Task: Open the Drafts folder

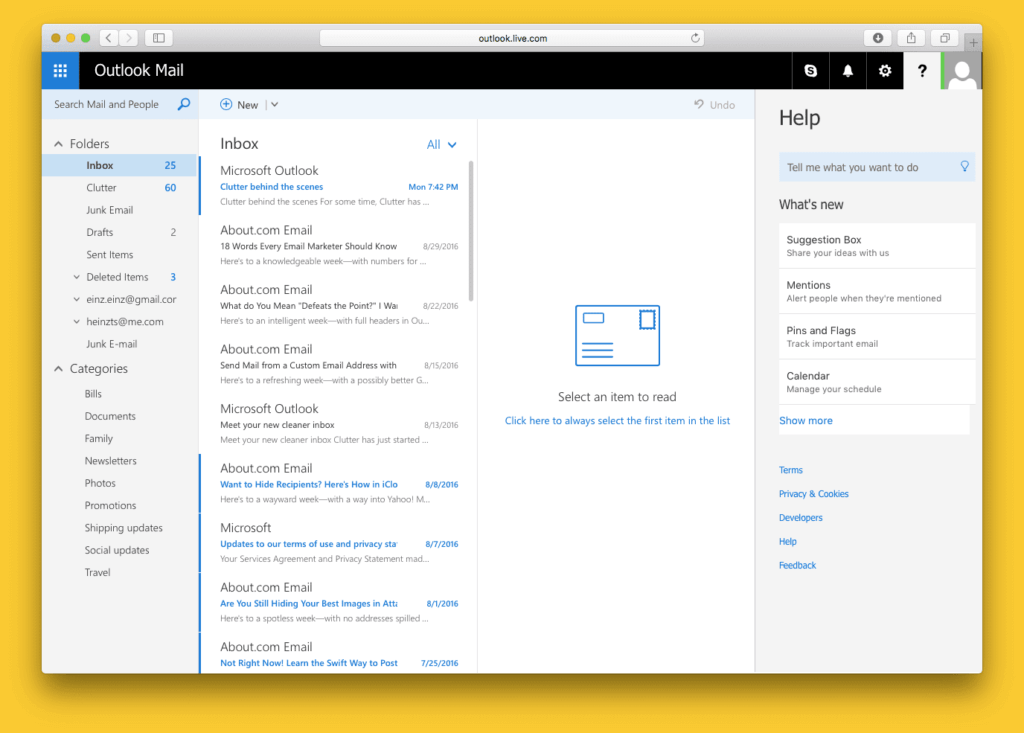Action: [120, 232]
